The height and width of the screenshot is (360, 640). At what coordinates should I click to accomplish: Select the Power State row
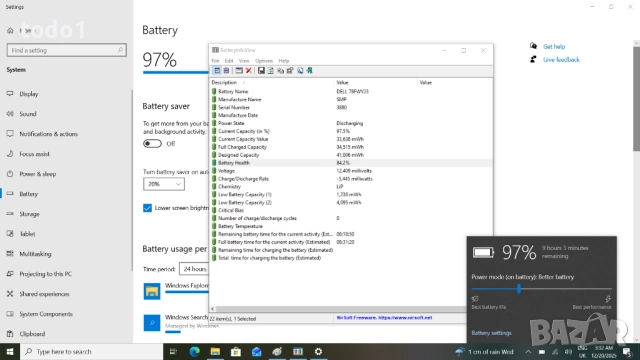(351, 123)
